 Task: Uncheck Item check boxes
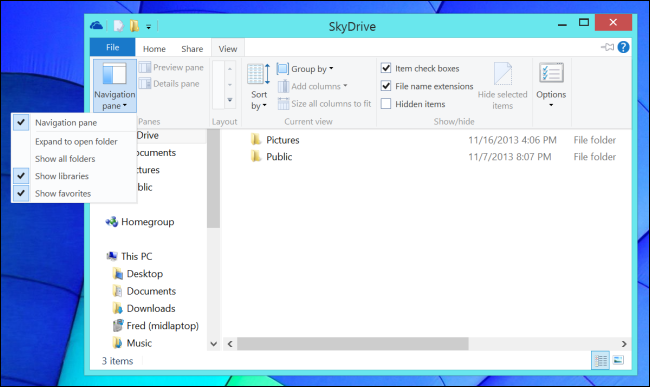(x=386, y=68)
